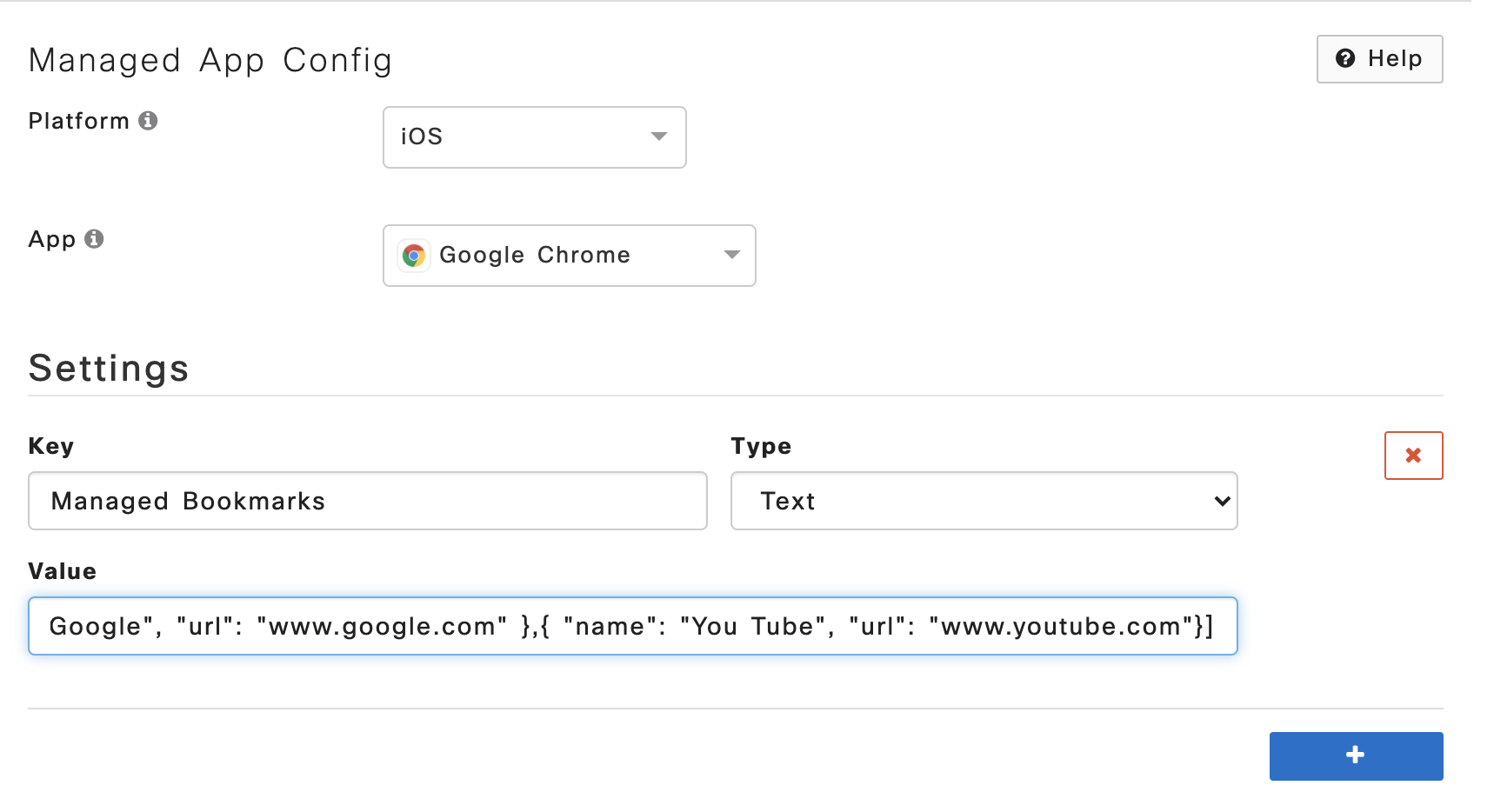Viewport: 1494px width, 812px height.
Task: Select the Value field with bookmark JSON
Action: tap(632, 626)
